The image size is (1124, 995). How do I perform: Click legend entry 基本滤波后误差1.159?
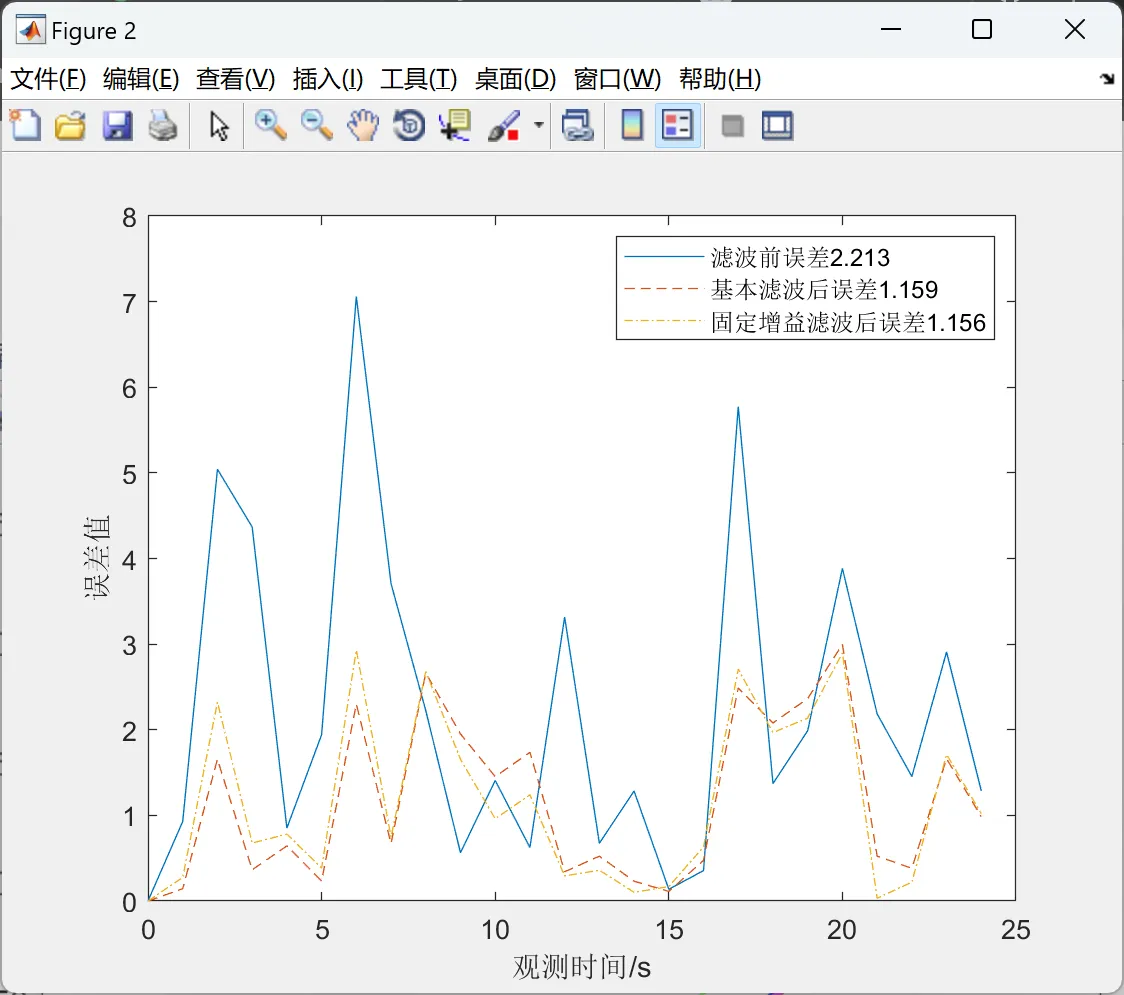(x=824, y=289)
